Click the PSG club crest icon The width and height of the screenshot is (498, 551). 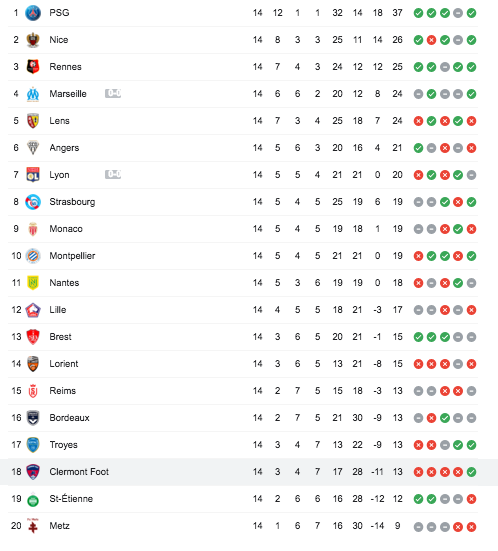point(33,13)
